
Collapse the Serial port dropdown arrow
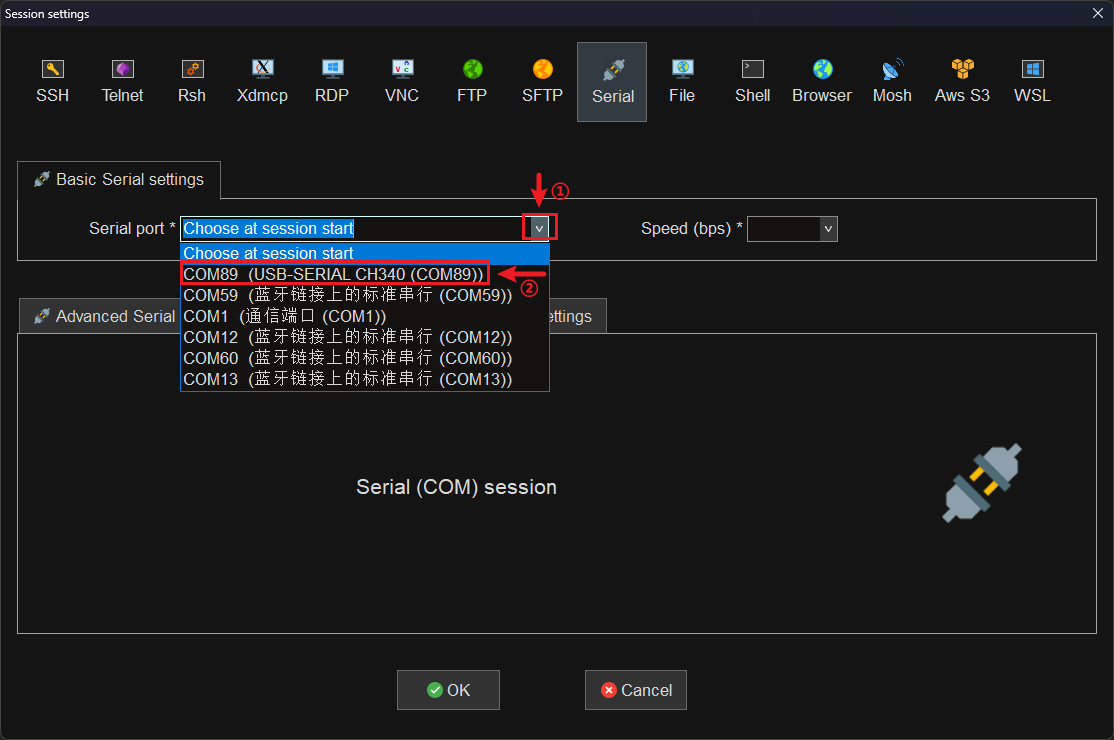tap(539, 229)
